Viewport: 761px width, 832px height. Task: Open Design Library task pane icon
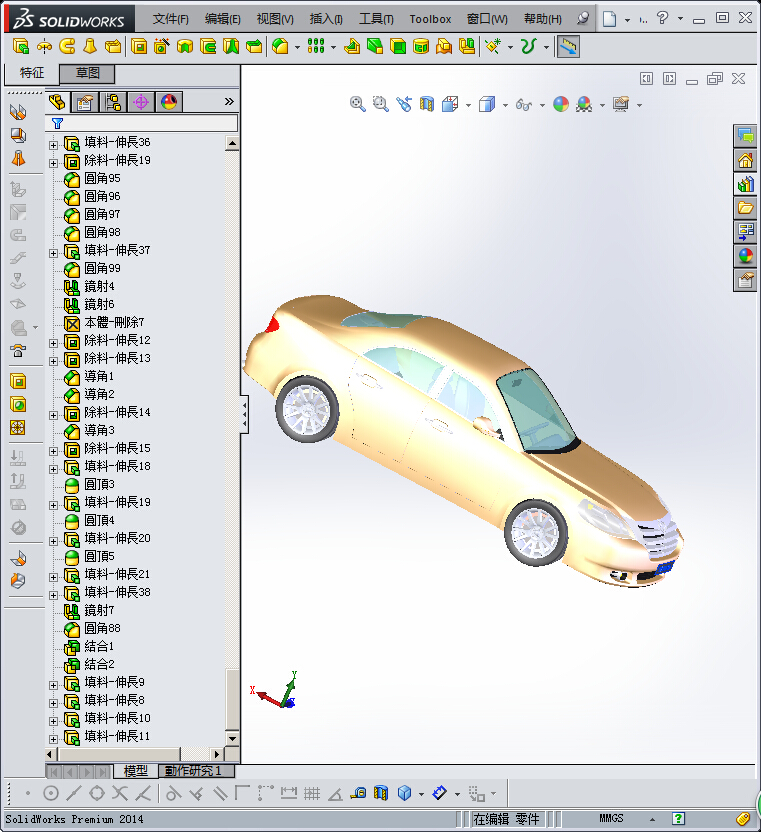tap(745, 184)
